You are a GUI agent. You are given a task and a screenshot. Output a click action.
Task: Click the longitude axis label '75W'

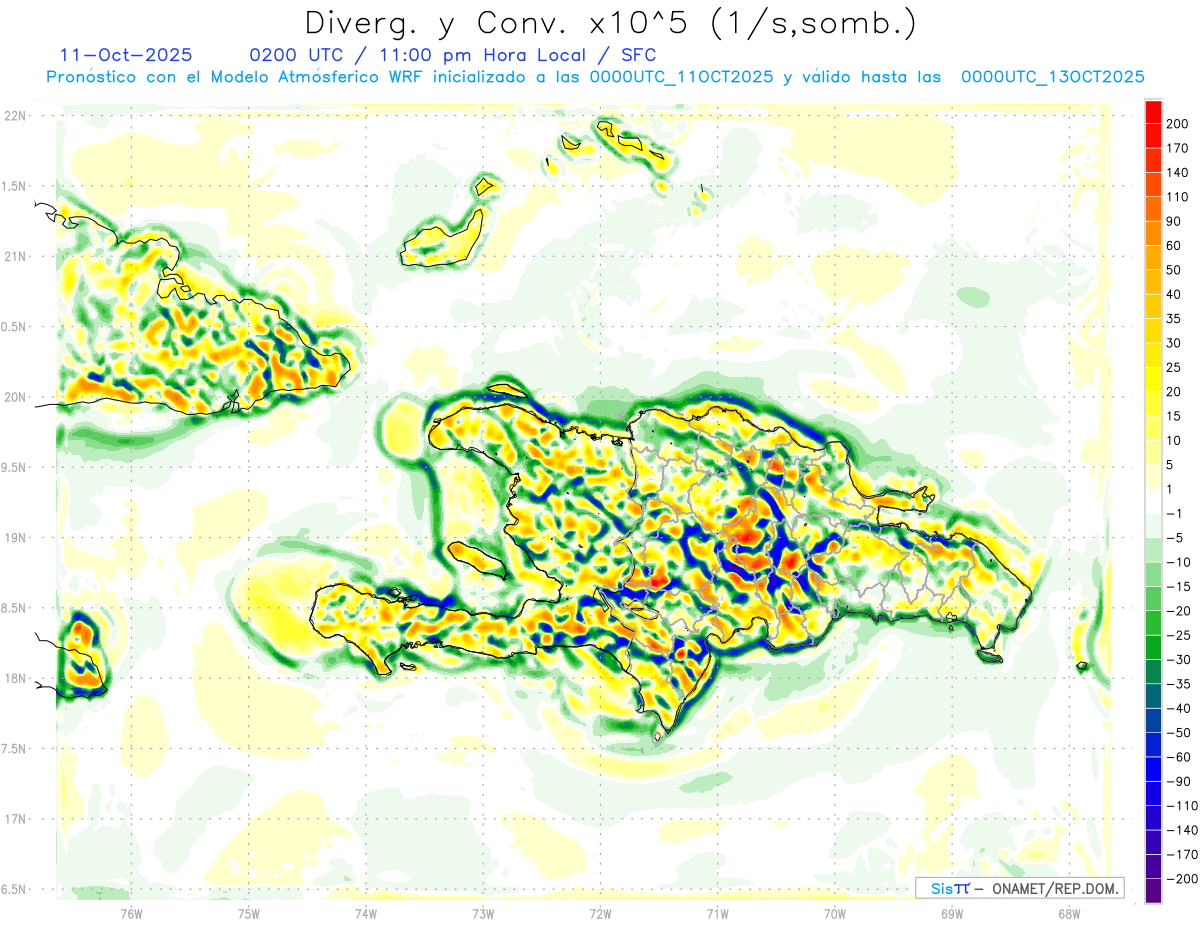click(x=248, y=914)
